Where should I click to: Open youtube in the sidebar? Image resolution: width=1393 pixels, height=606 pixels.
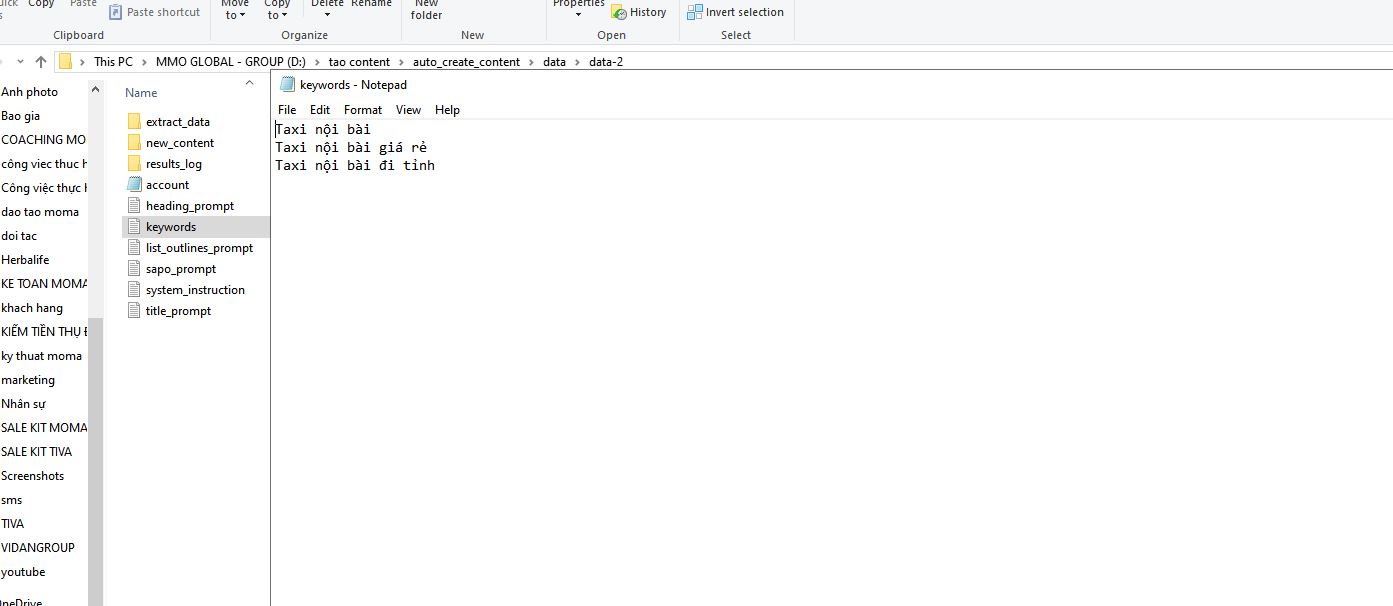[x=23, y=572]
